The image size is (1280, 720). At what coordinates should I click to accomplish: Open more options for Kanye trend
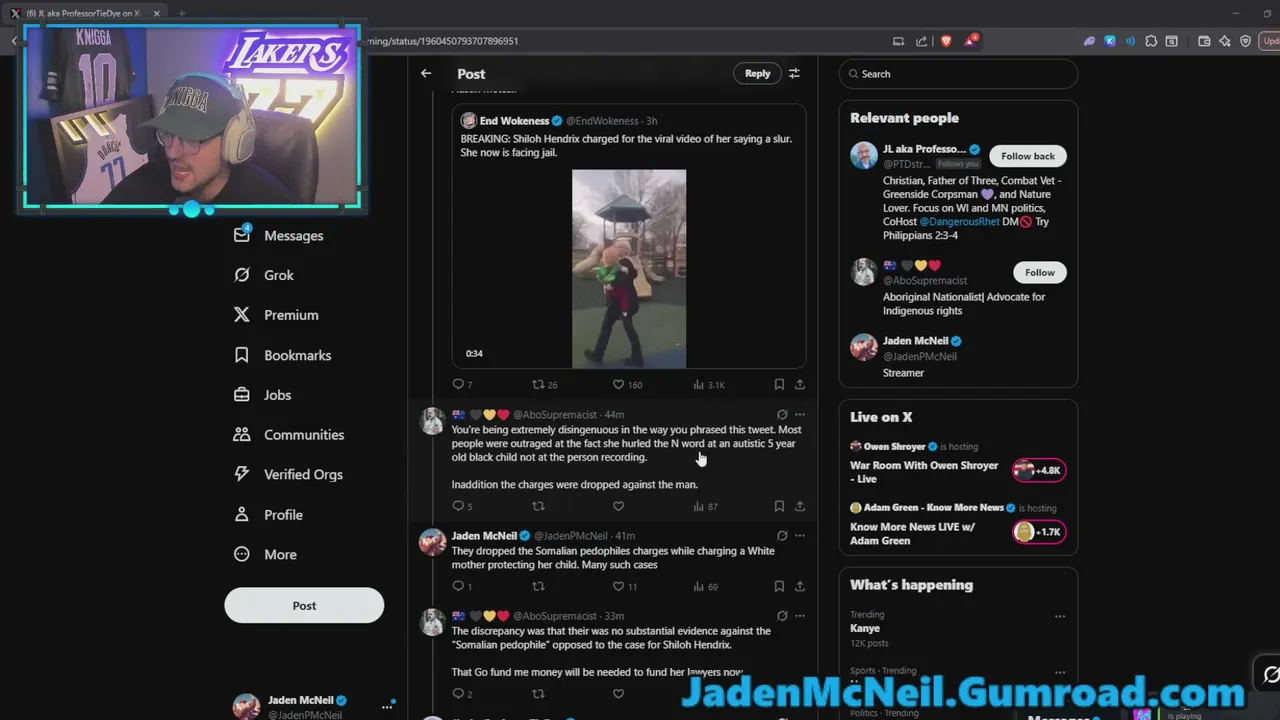coord(1059,616)
